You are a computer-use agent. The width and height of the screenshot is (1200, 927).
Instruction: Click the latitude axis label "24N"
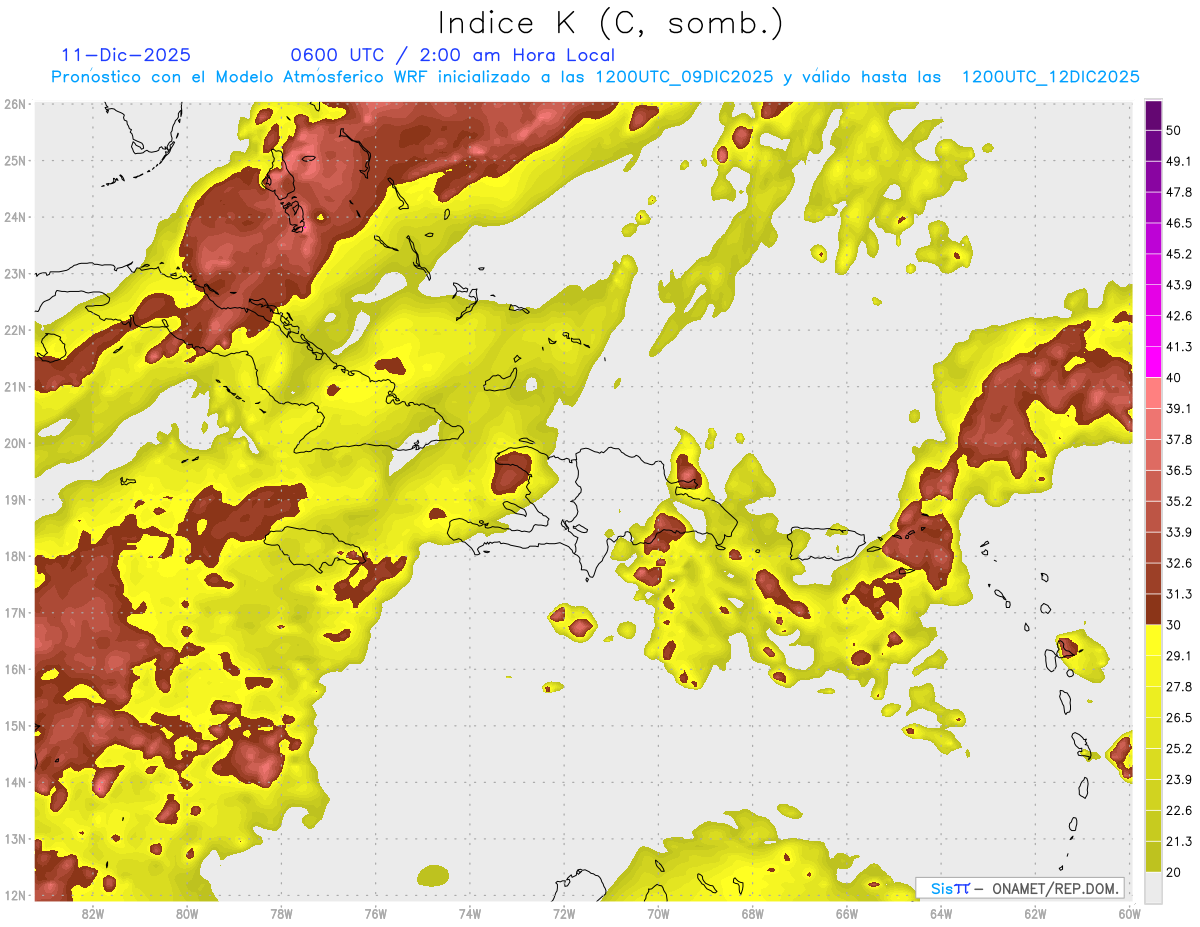(15, 216)
